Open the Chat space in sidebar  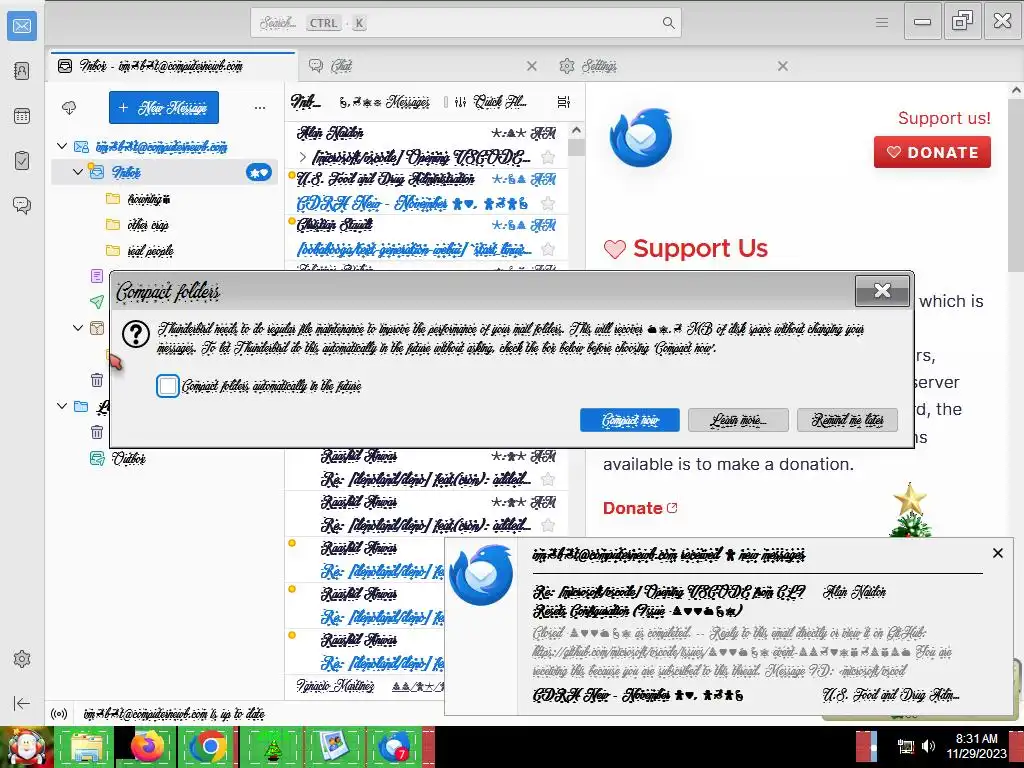(22, 206)
